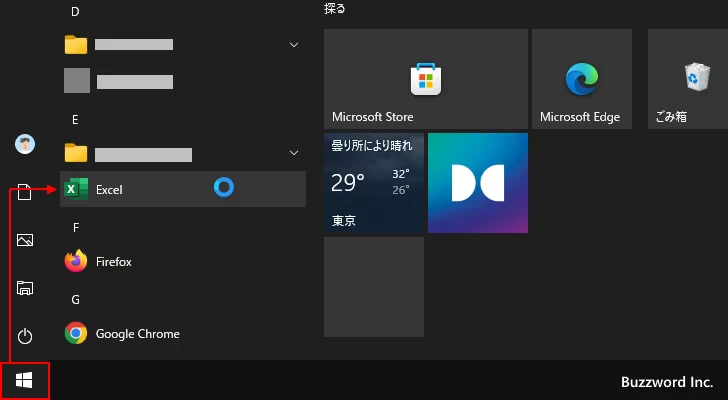Open the Pictures sidebar icon
This screenshot has width=728, height=400.
tap(25, 240)
